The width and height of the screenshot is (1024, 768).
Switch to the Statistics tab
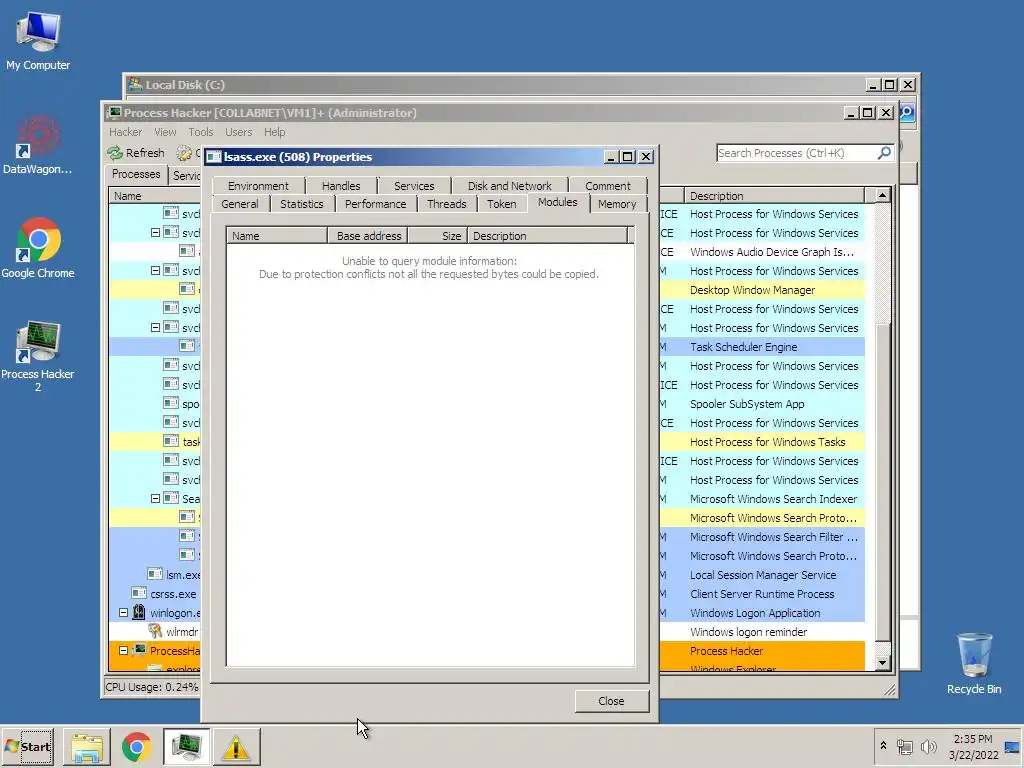[x=302, y=204]
